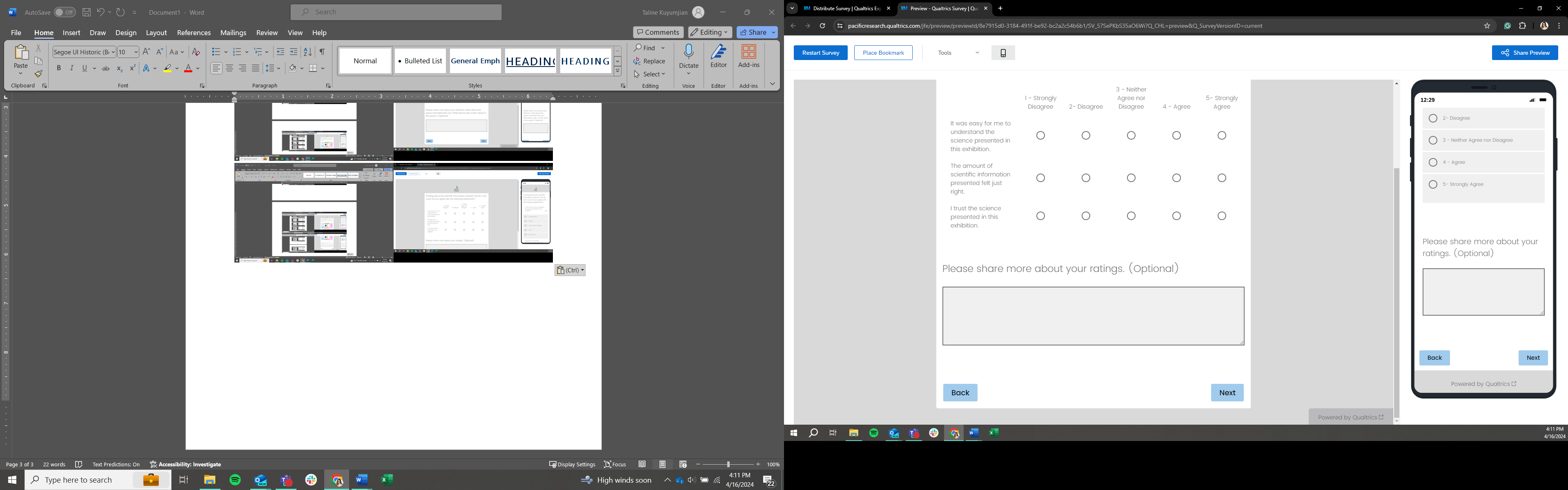Open Spotify from the Windows taskbar
1568x490 pixels.
(x=235, y=480)
